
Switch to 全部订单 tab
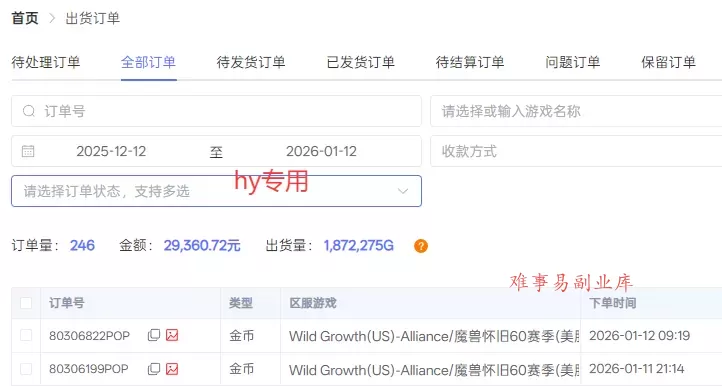coord(148,62)
